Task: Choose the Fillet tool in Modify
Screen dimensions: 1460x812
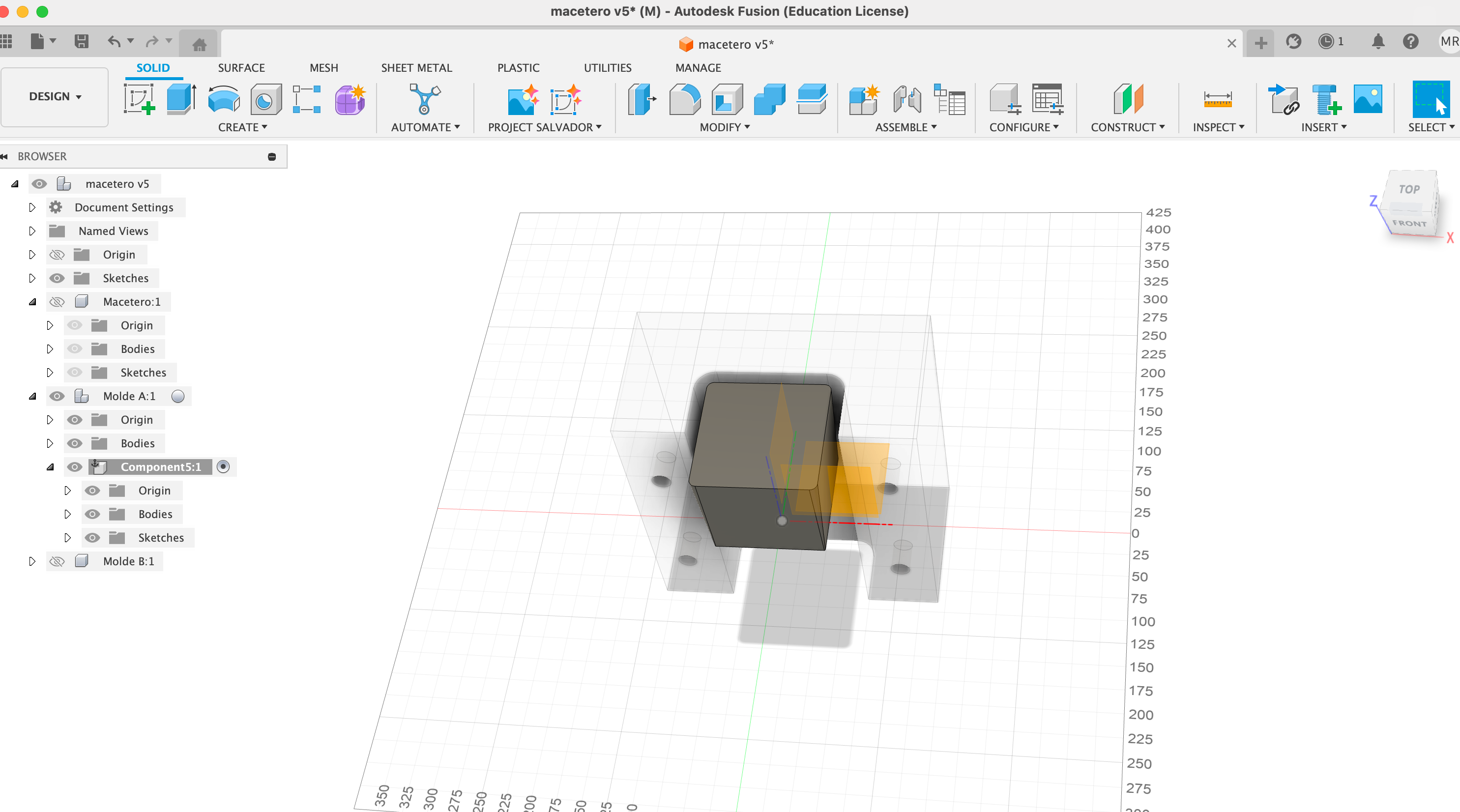Action: 685,99
